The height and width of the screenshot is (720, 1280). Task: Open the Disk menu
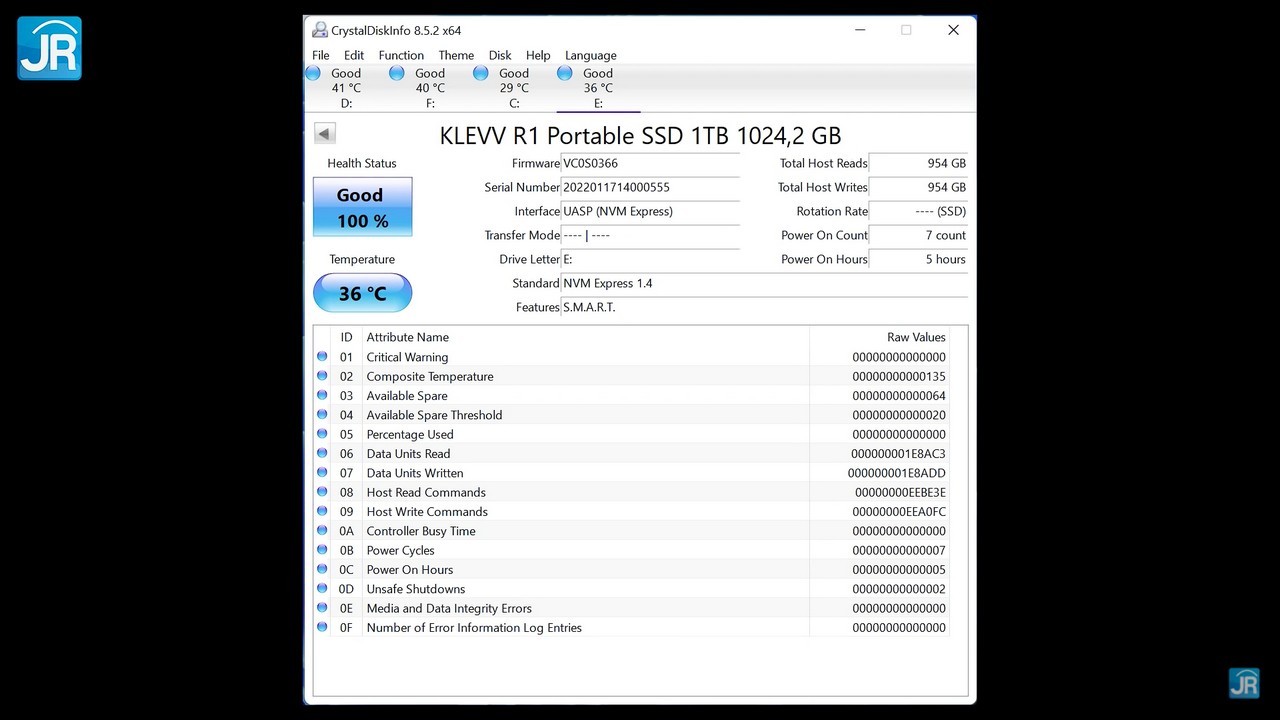tap(500, 55)
